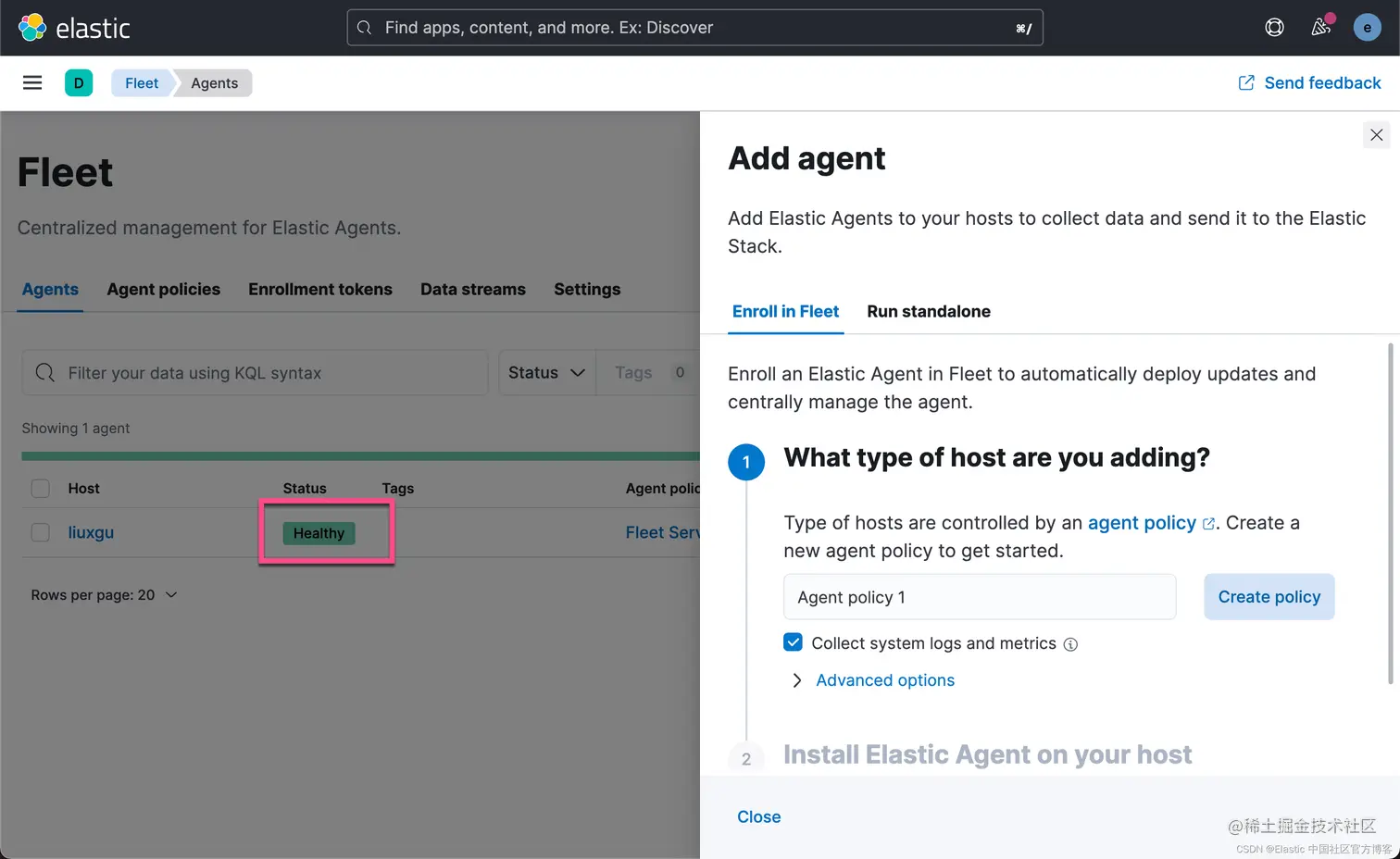
Task: Click the Install Elastic Agent on your host step
Action: (x=987, y=754)
